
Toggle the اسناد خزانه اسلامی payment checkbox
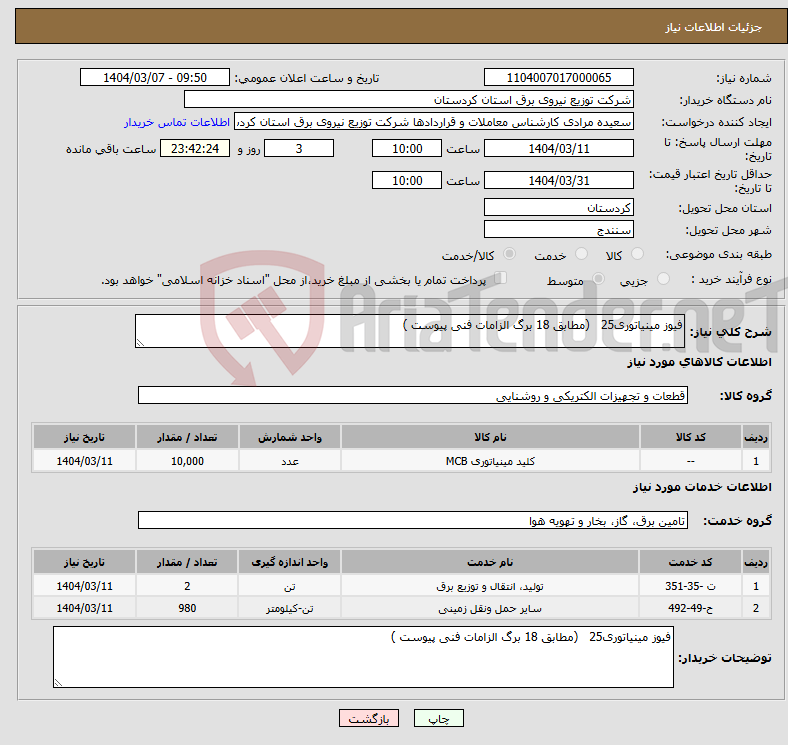pos(501,278)
